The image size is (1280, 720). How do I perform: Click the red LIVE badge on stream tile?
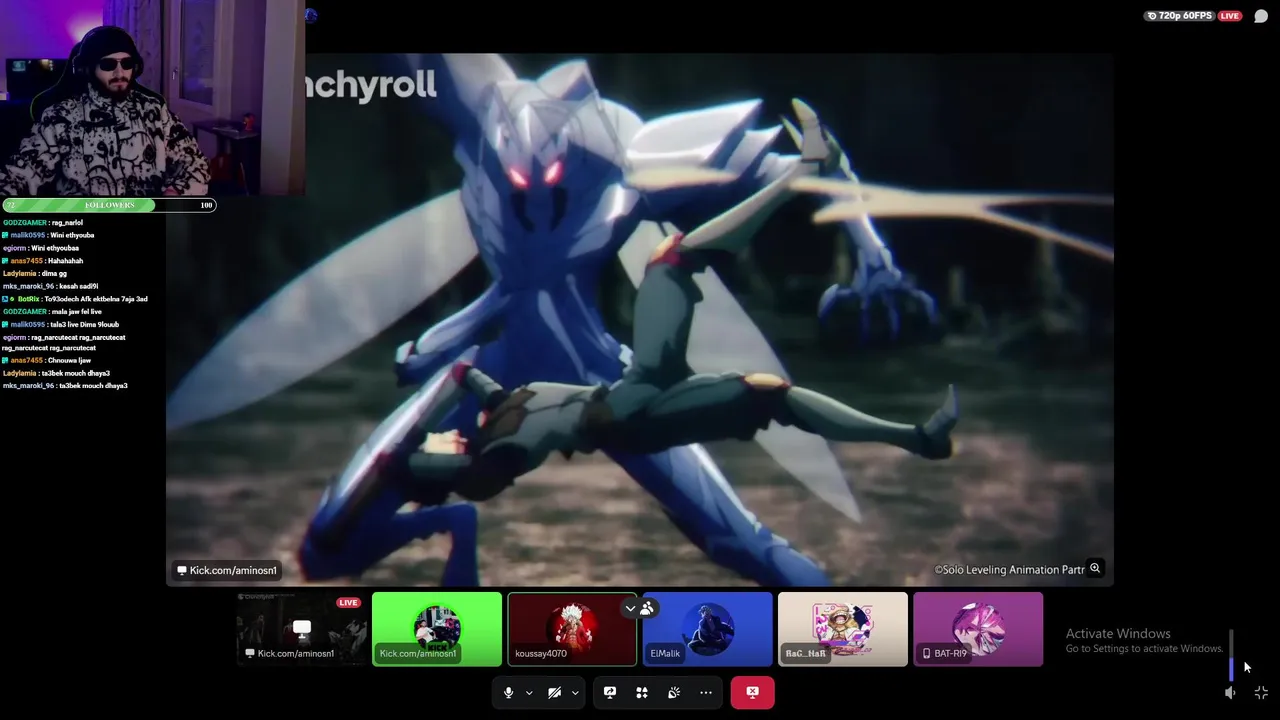348,602
